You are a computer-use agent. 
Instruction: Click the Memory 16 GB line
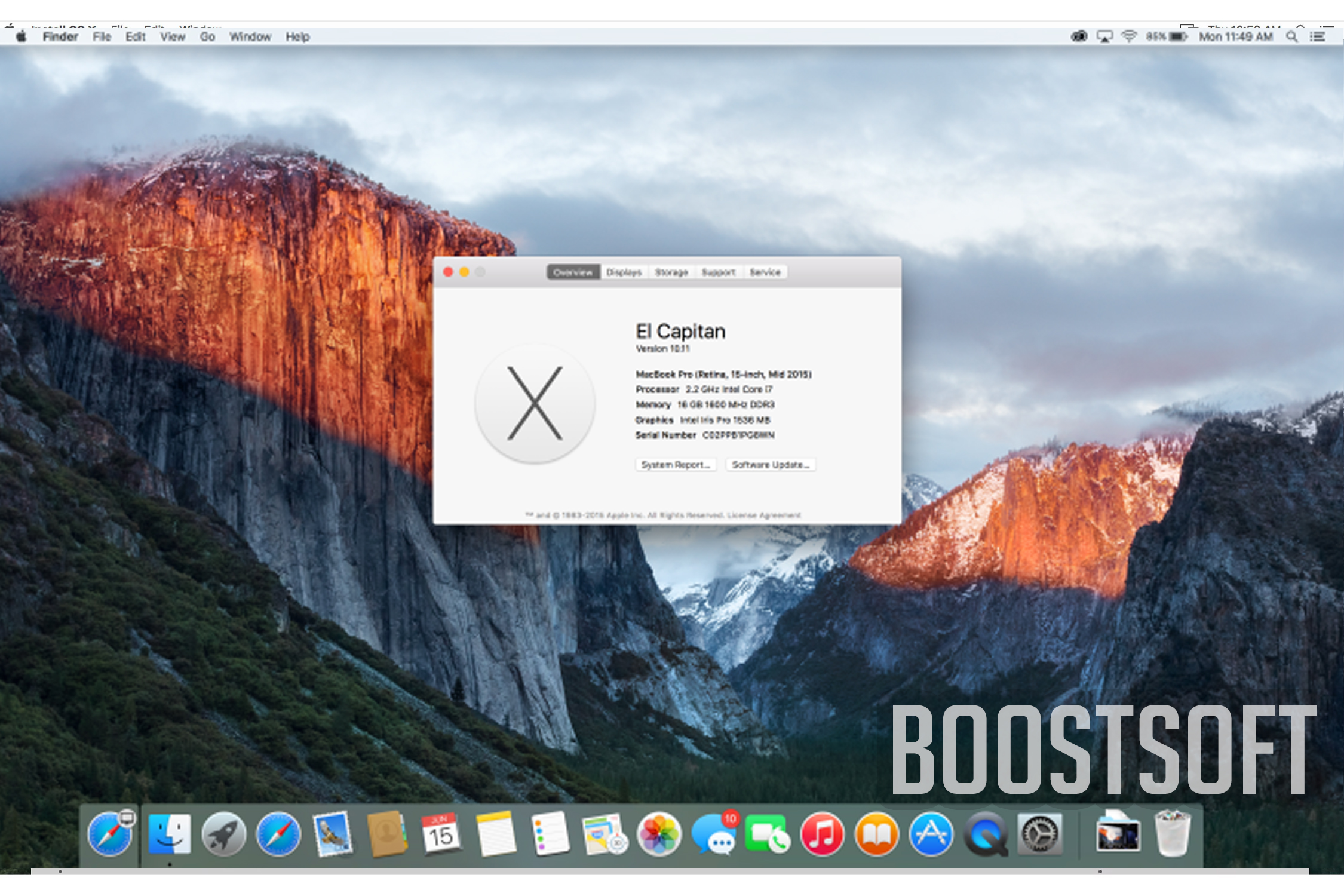click(x=705, y=404)
